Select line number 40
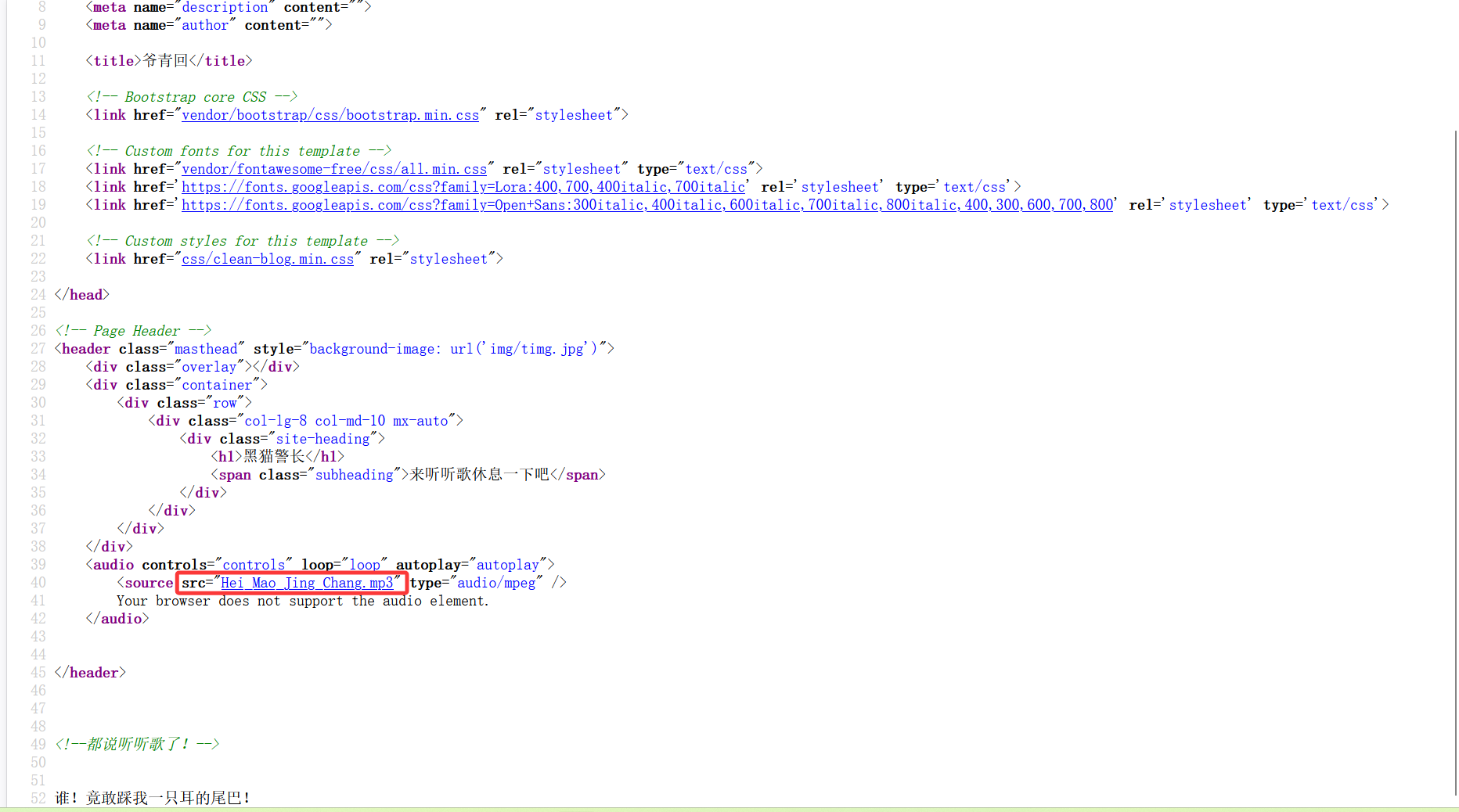This screenshot has width=1459, height=812. (38, 582)
